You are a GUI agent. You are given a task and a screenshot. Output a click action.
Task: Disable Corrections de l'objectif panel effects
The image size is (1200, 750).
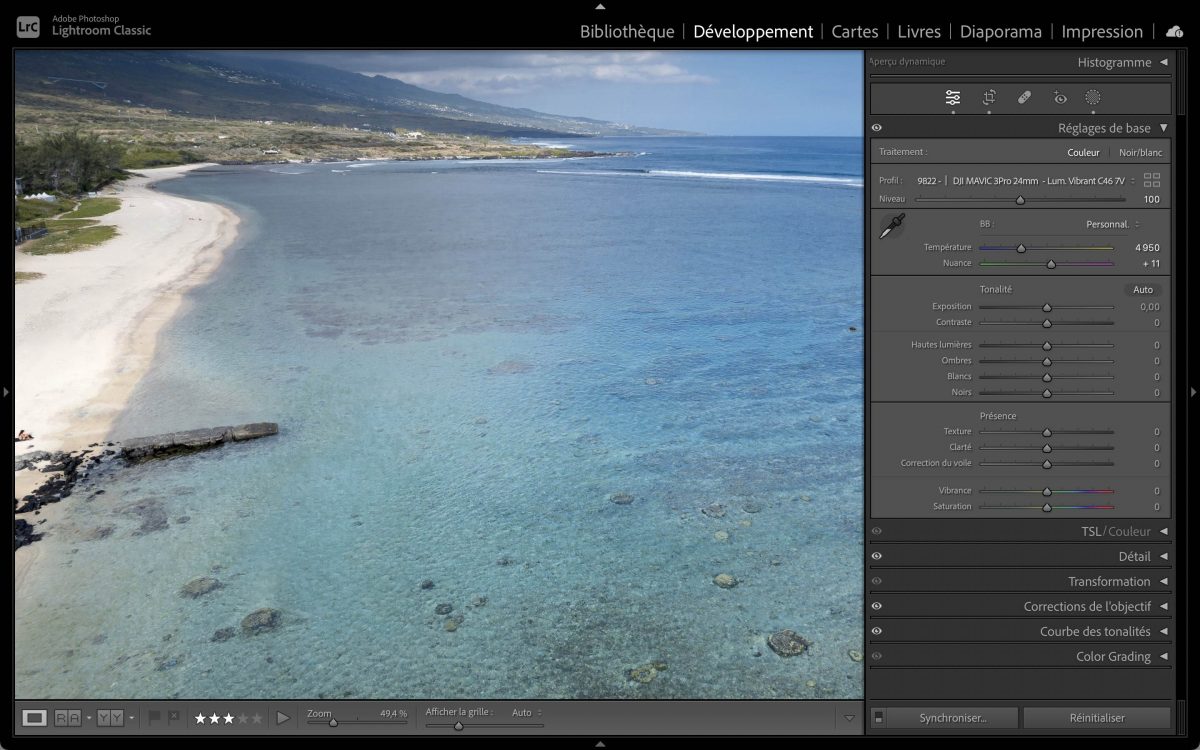(x=877, y=606)
